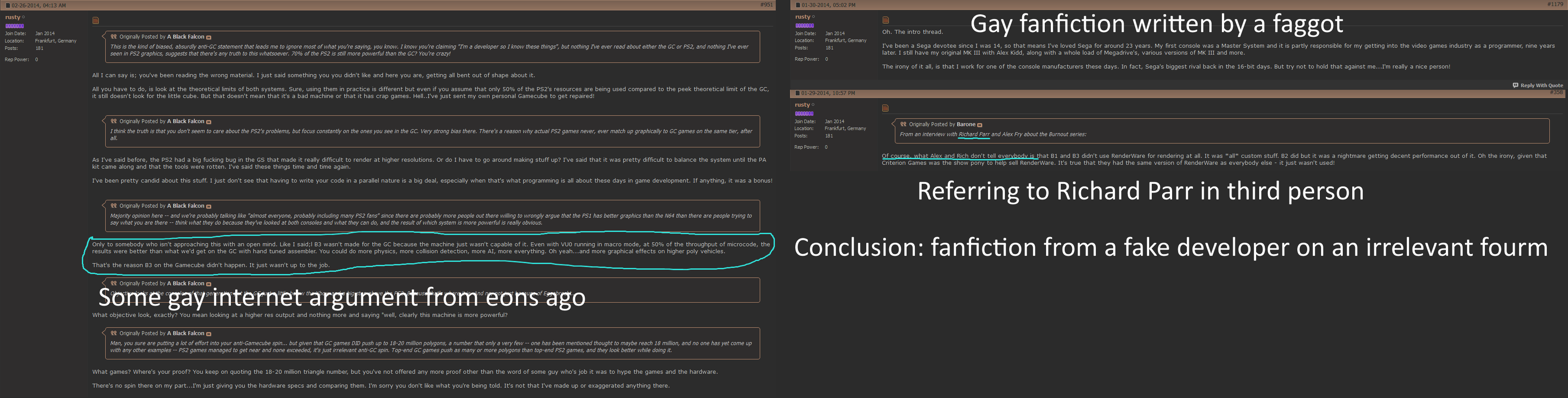Click the name Barone in the quote header
The height and width of the screenshot is (398, 1568).
point(966,124)
